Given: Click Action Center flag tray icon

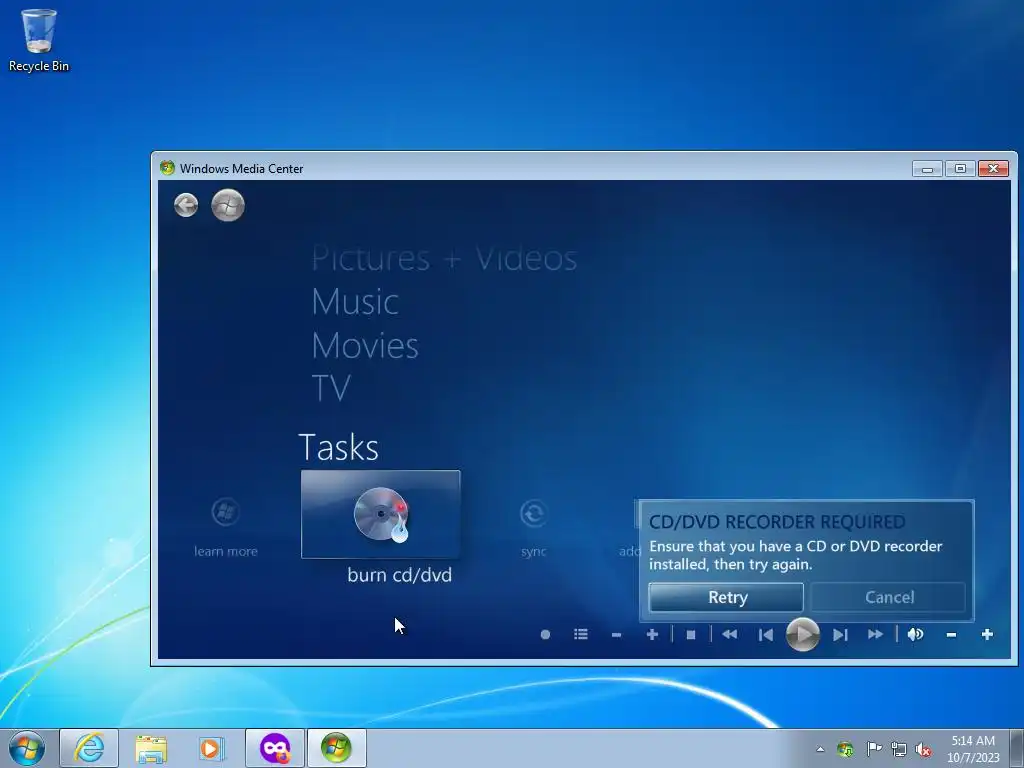Looking at the screenshot, I should (873, 749).
